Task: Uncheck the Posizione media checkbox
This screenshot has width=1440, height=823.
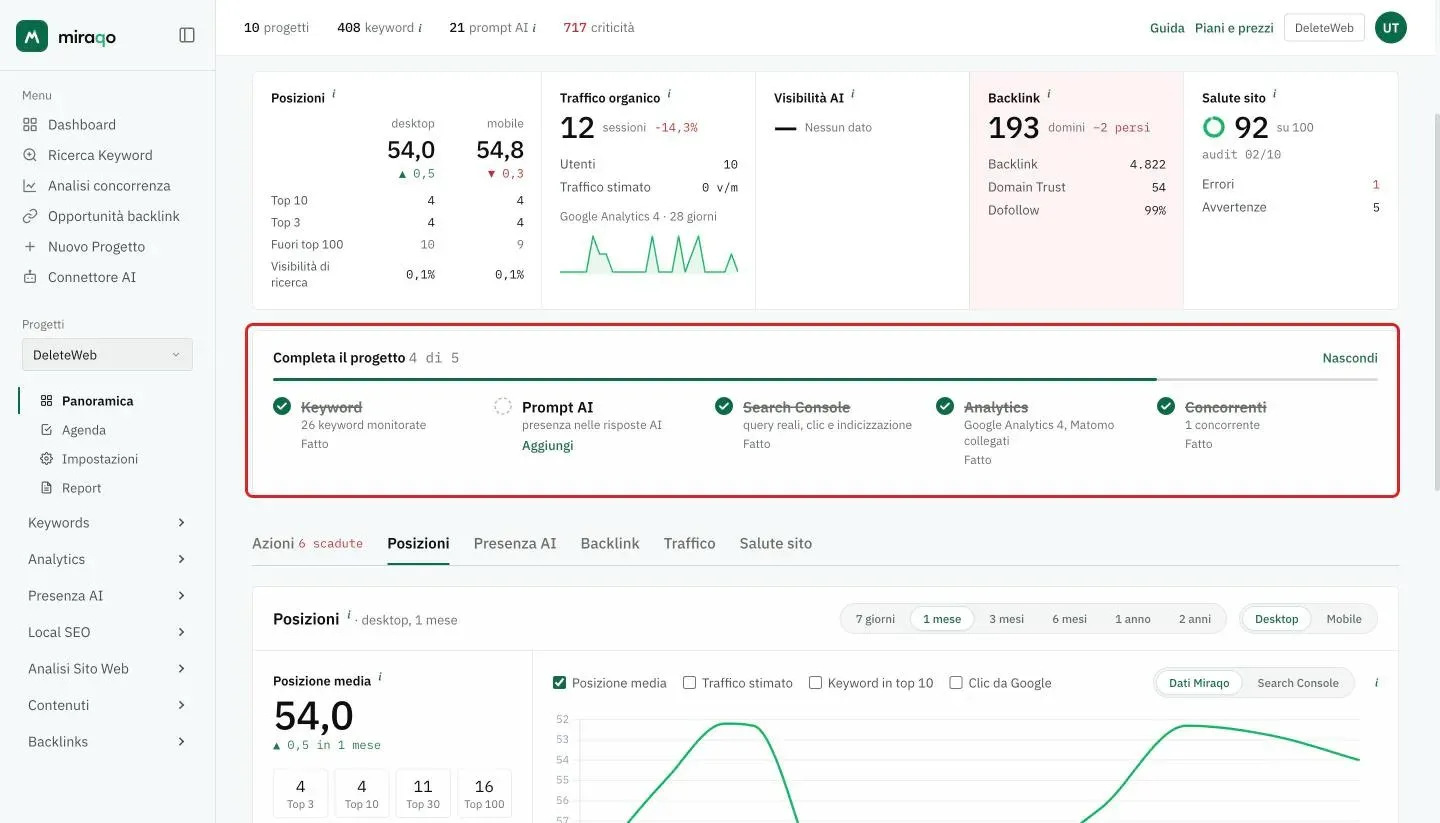Action: click(x=559, y=683)
